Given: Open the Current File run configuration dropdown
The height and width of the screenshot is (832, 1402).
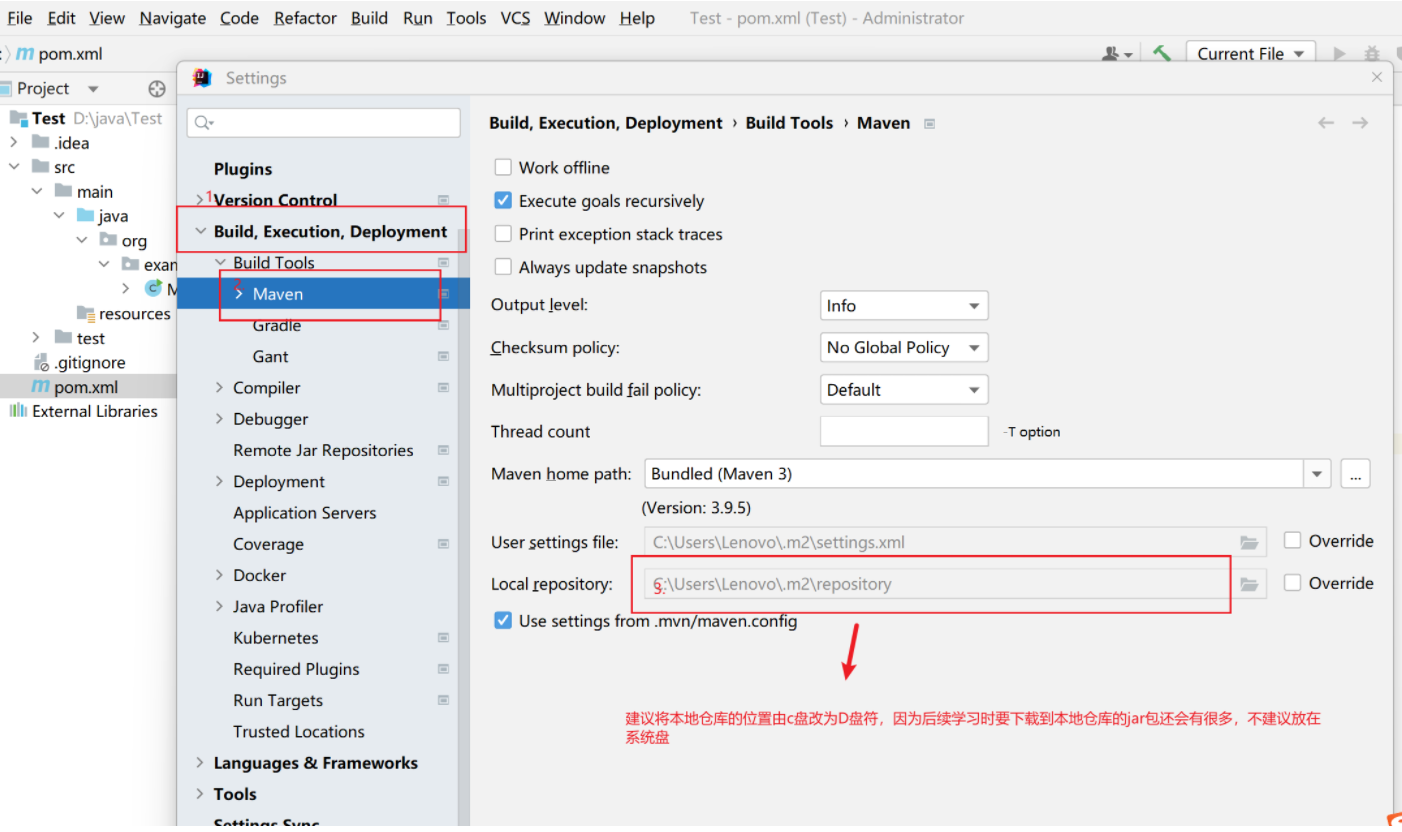Looking at the screenshot, I should coord(1251,54).
